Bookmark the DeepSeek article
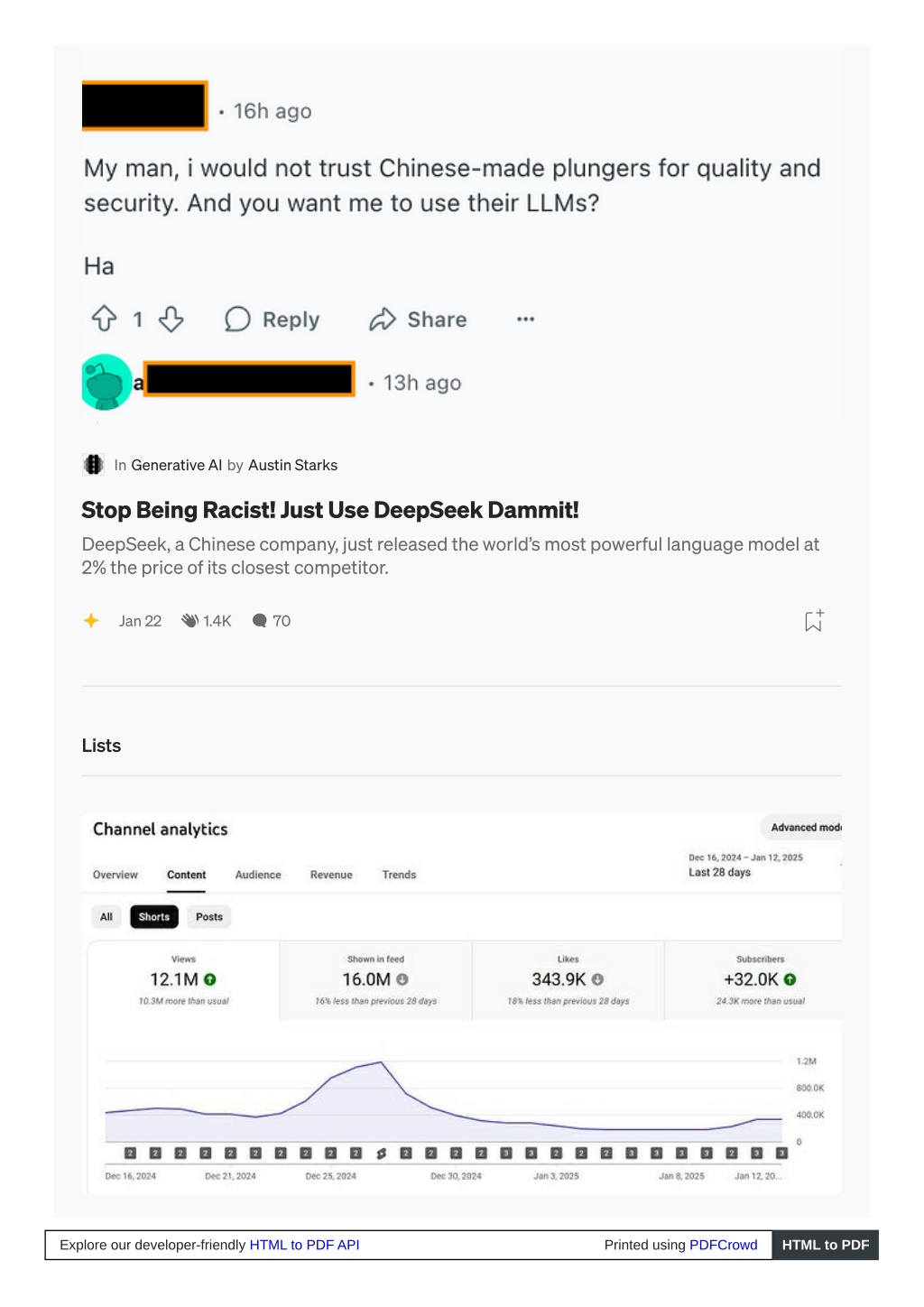This screenshot has height=1307, width=924. 814,620
